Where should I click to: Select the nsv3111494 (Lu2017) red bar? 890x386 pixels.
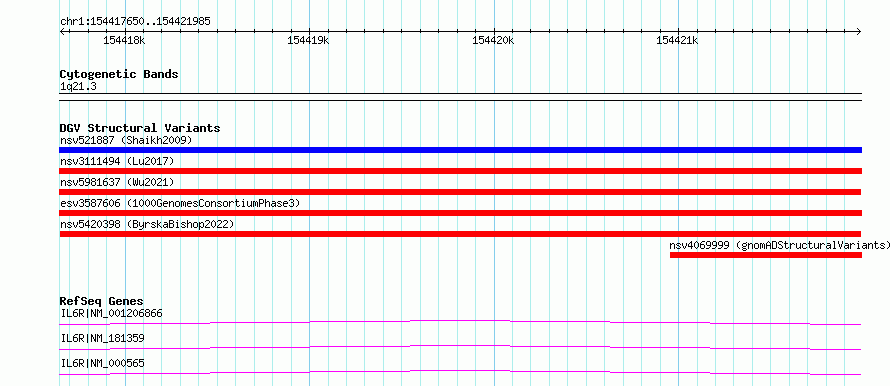tap(460, 171)
